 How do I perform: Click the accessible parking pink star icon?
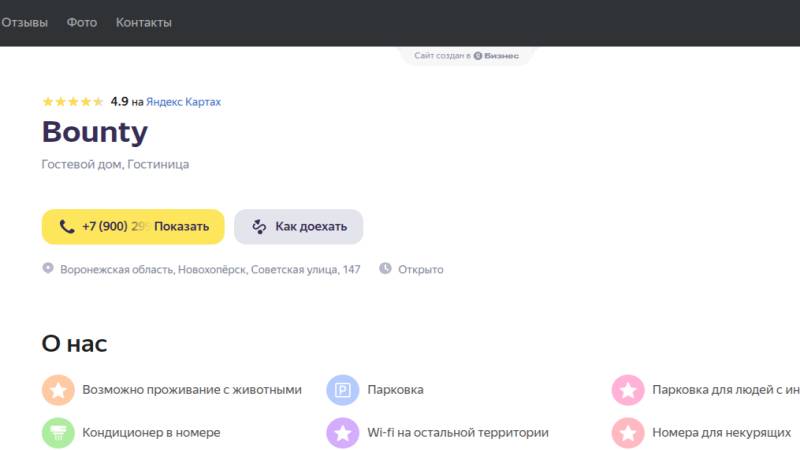pos(628,390)
